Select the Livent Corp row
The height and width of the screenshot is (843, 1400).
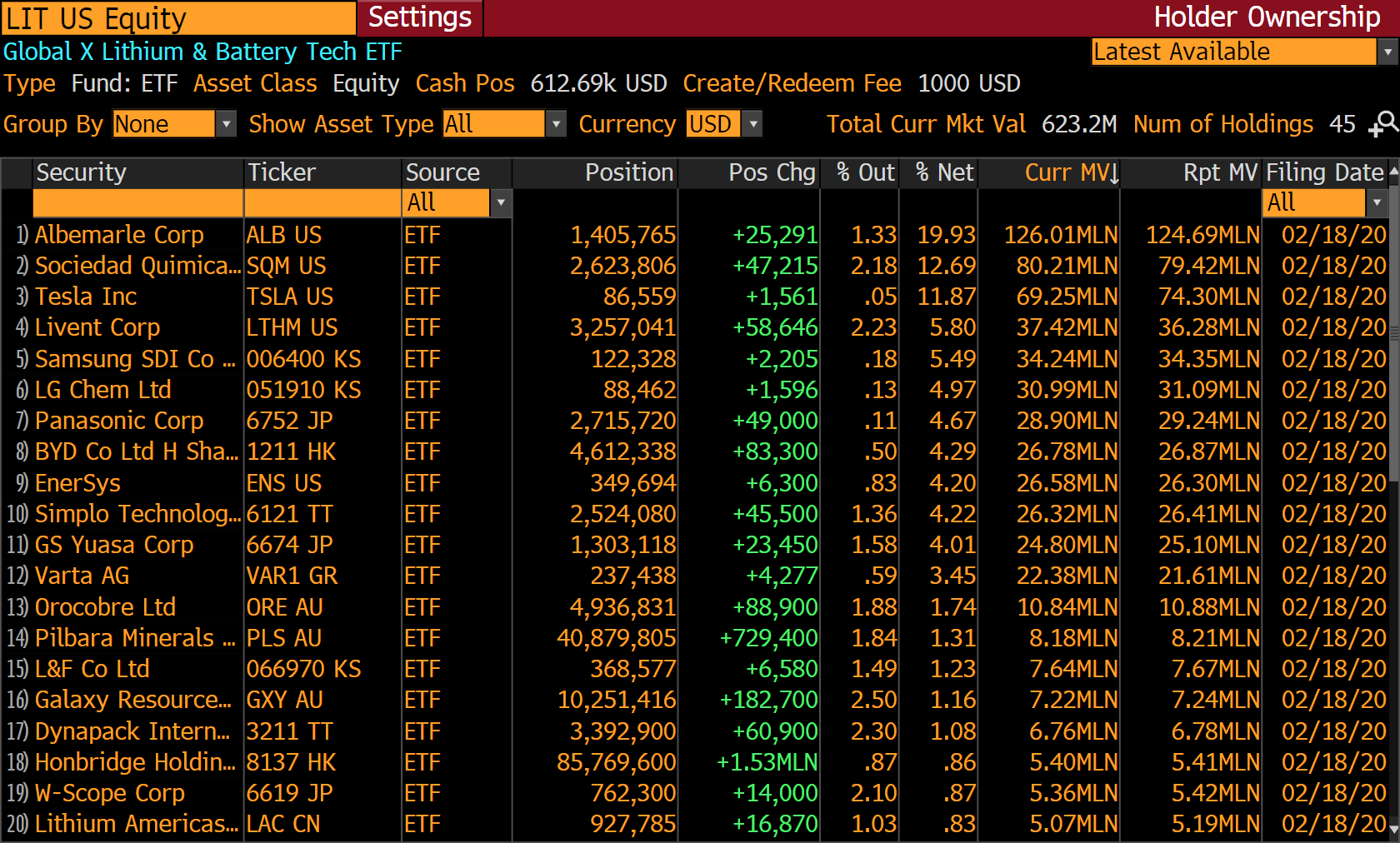(694, 327)
